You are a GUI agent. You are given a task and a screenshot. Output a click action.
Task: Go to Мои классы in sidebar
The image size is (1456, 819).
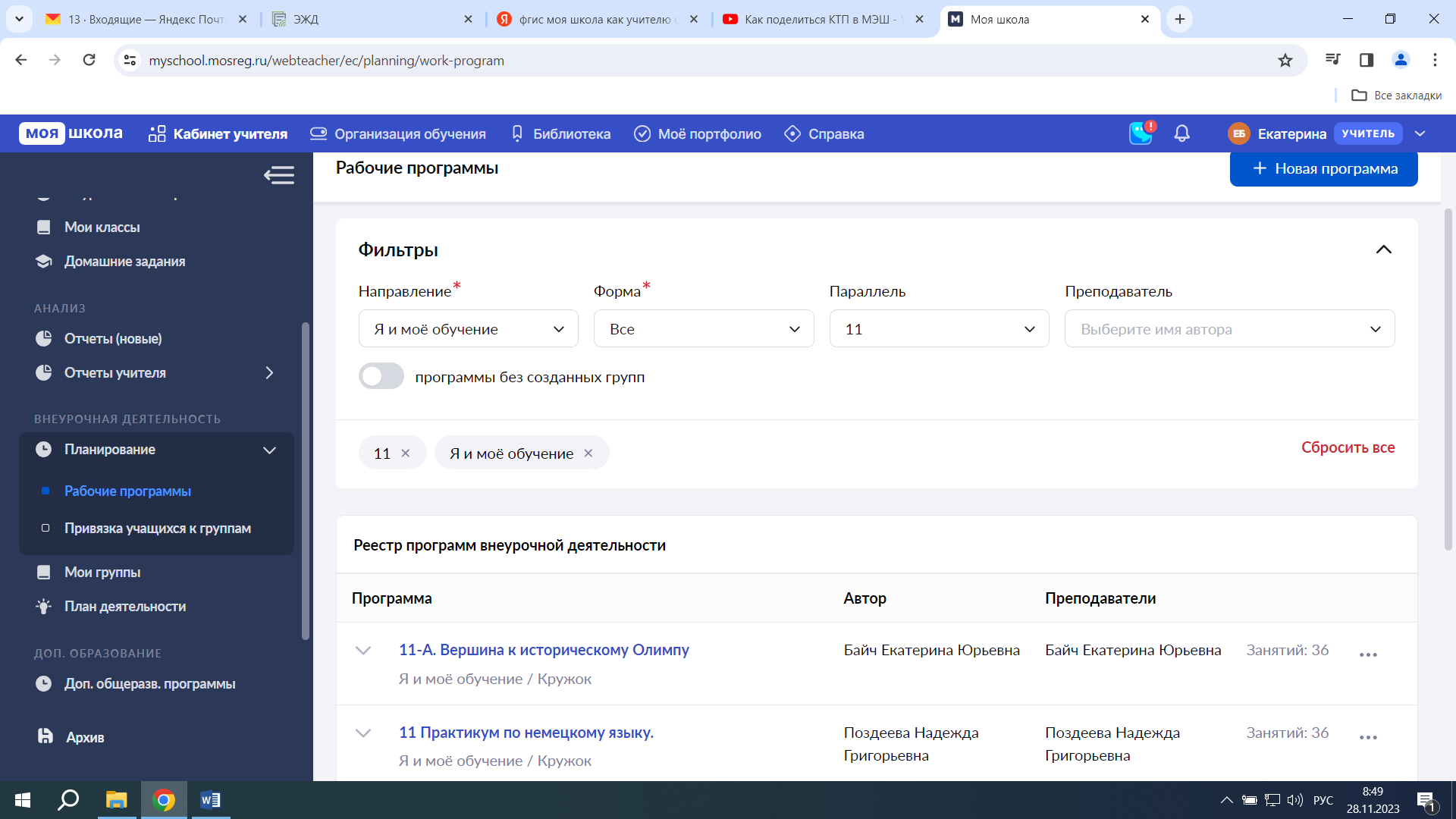coord(102,227)
